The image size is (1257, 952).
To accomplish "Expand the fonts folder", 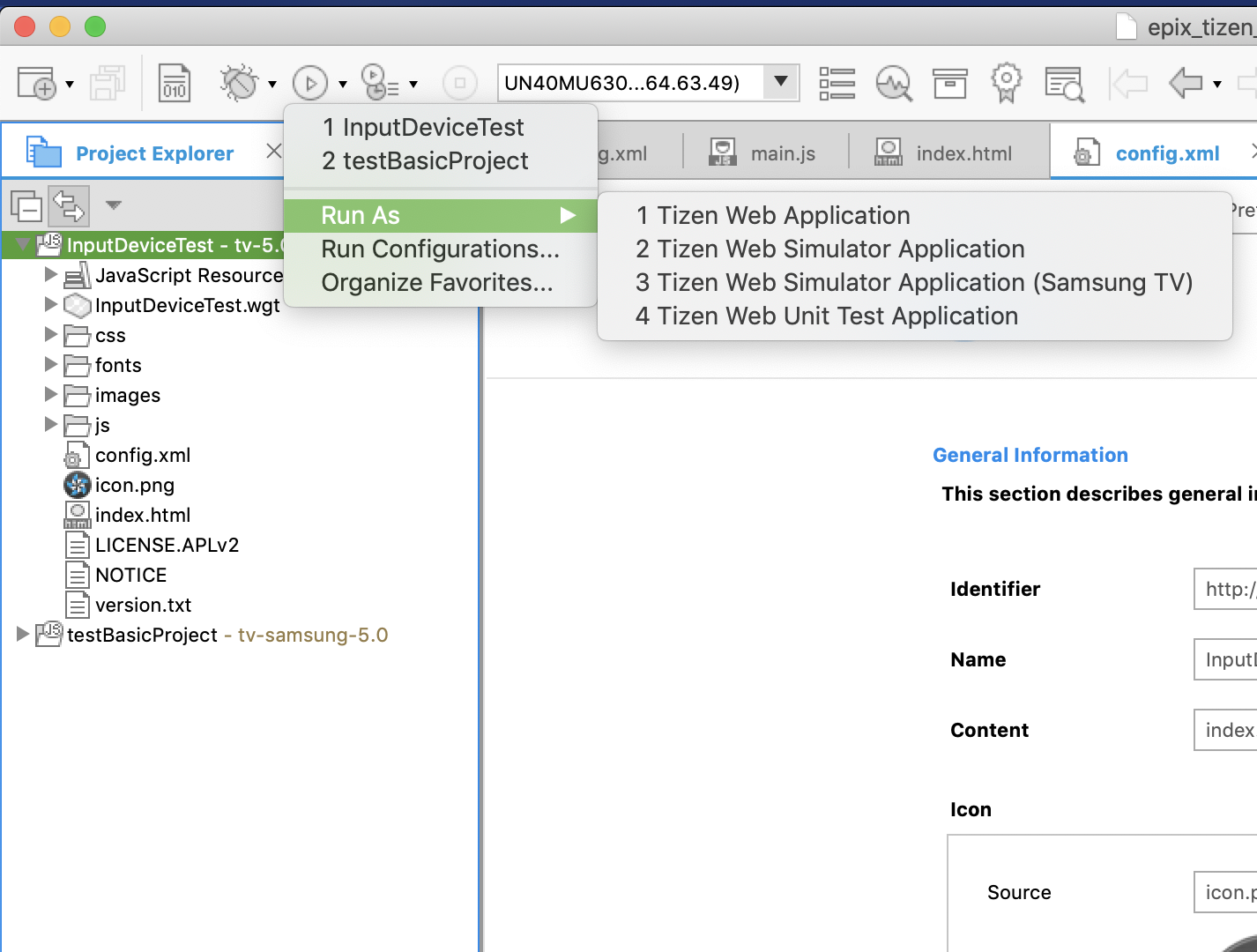I will point(51,364).
